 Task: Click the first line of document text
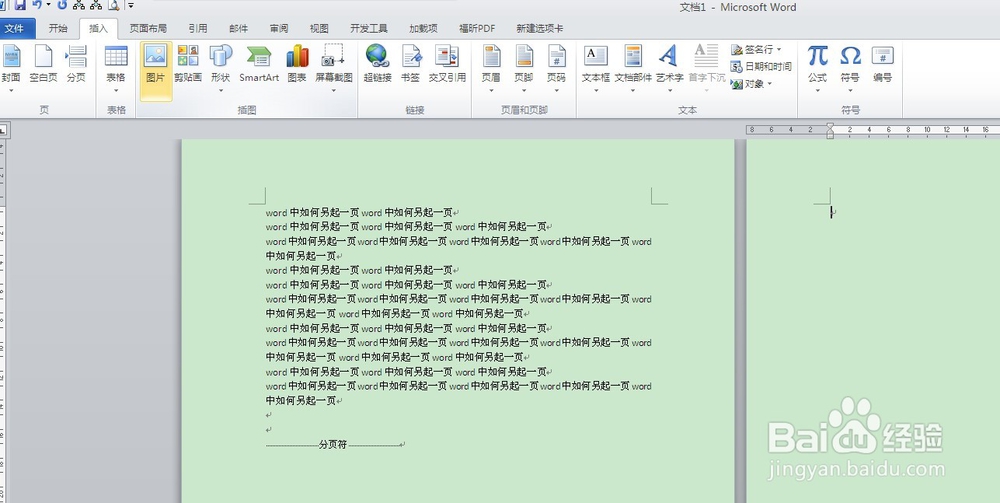pyautogui.click(x=362, y=213)
